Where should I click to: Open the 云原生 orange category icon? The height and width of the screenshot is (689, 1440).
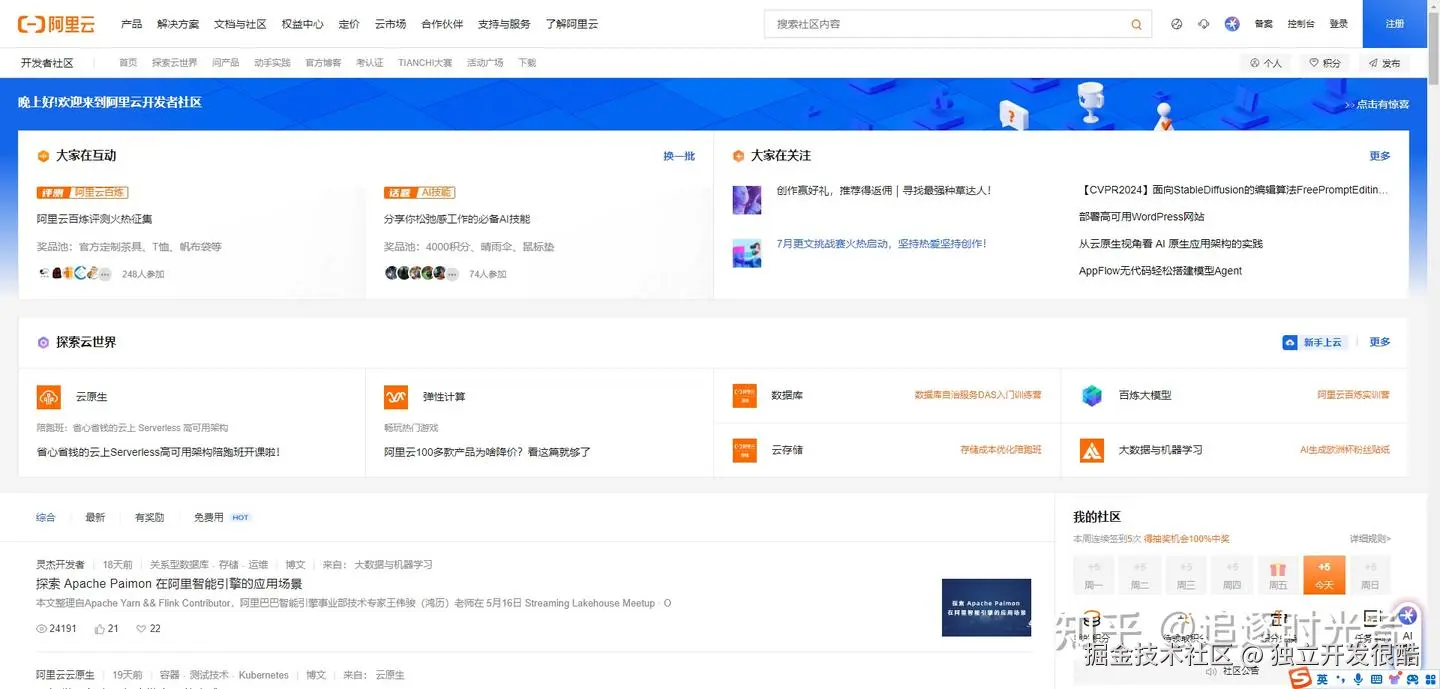point(49,397)
